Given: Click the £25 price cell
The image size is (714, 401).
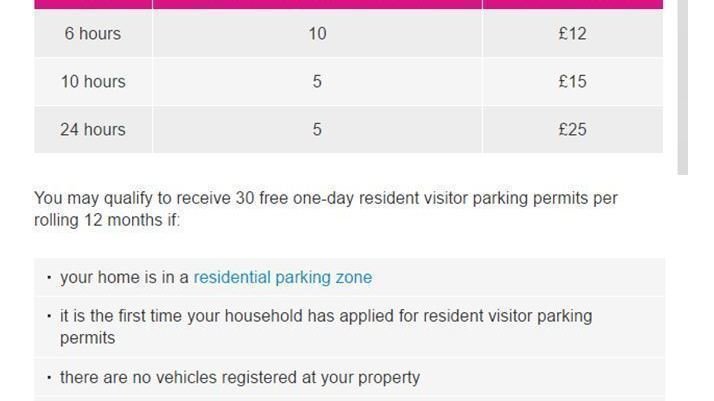Looking at the screenshot, I should click(572, 129).
